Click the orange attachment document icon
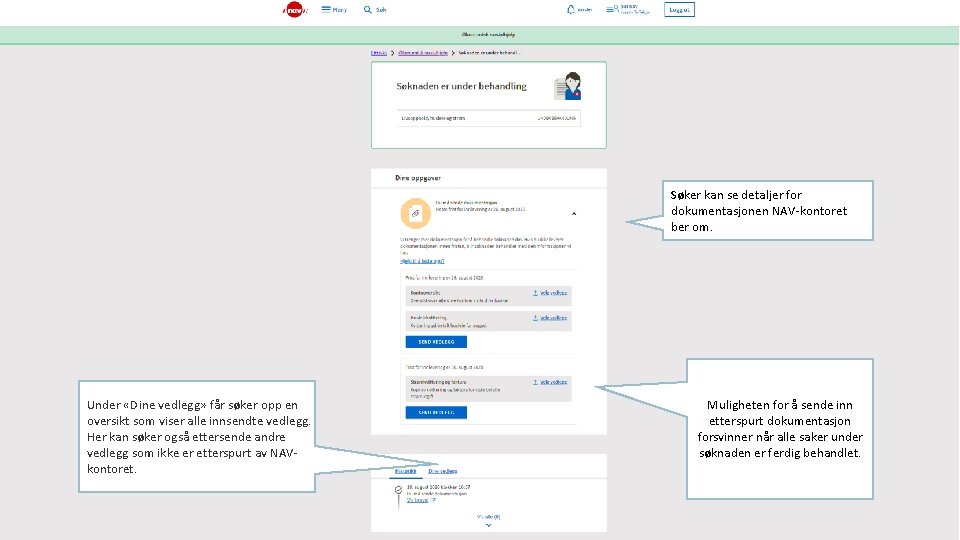 click(416, 213)
